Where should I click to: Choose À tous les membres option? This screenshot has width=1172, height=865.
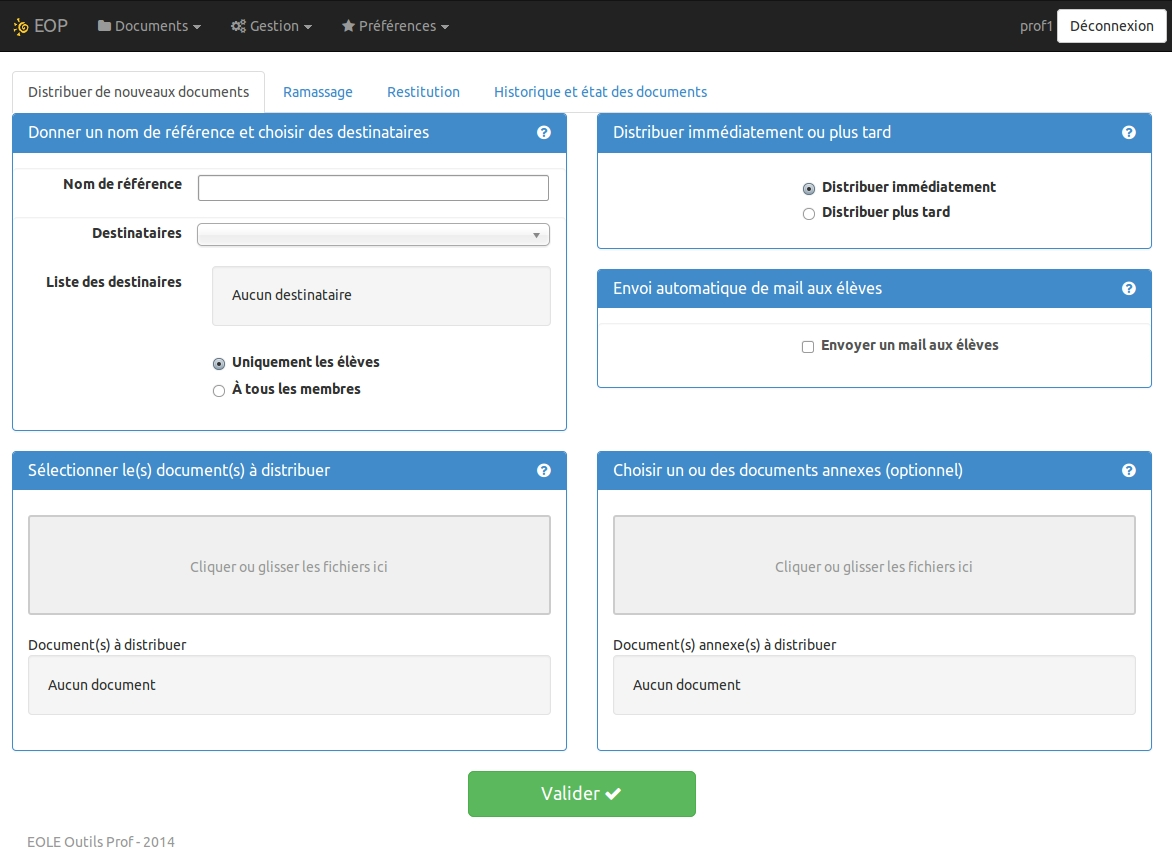point(219,390)
